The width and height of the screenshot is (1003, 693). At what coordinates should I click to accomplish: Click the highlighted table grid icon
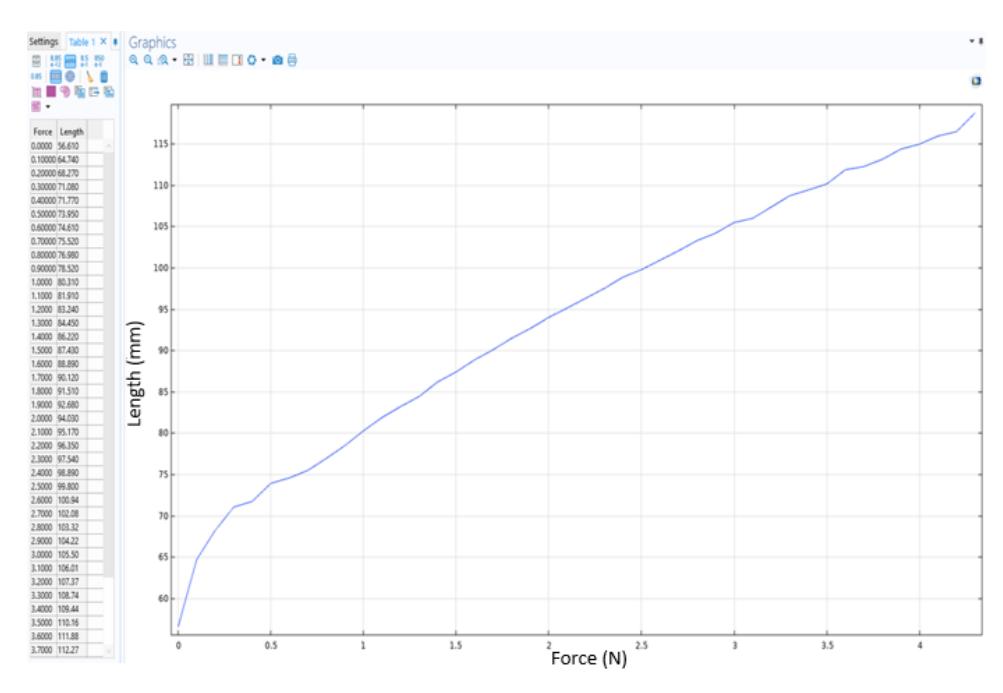[x=56, y=76]
